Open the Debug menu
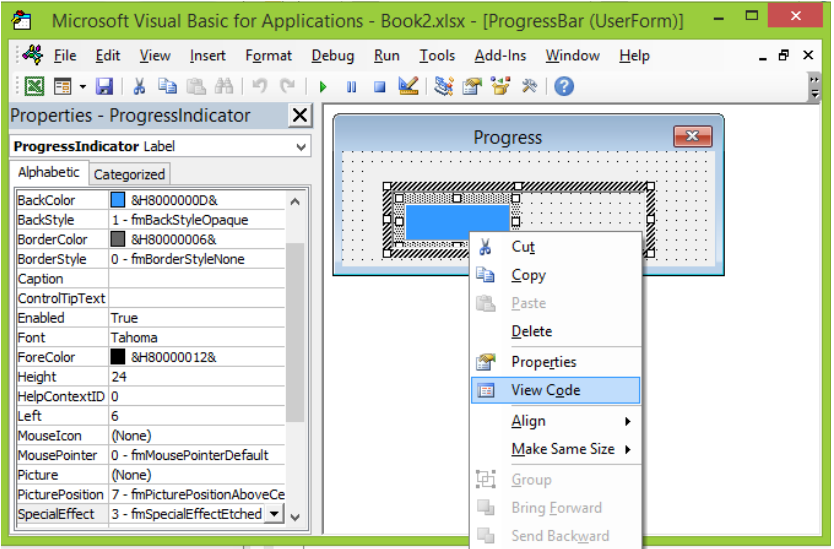Image resolution: width=834 pixels, height=549 pixels. (x=333, y=55)
